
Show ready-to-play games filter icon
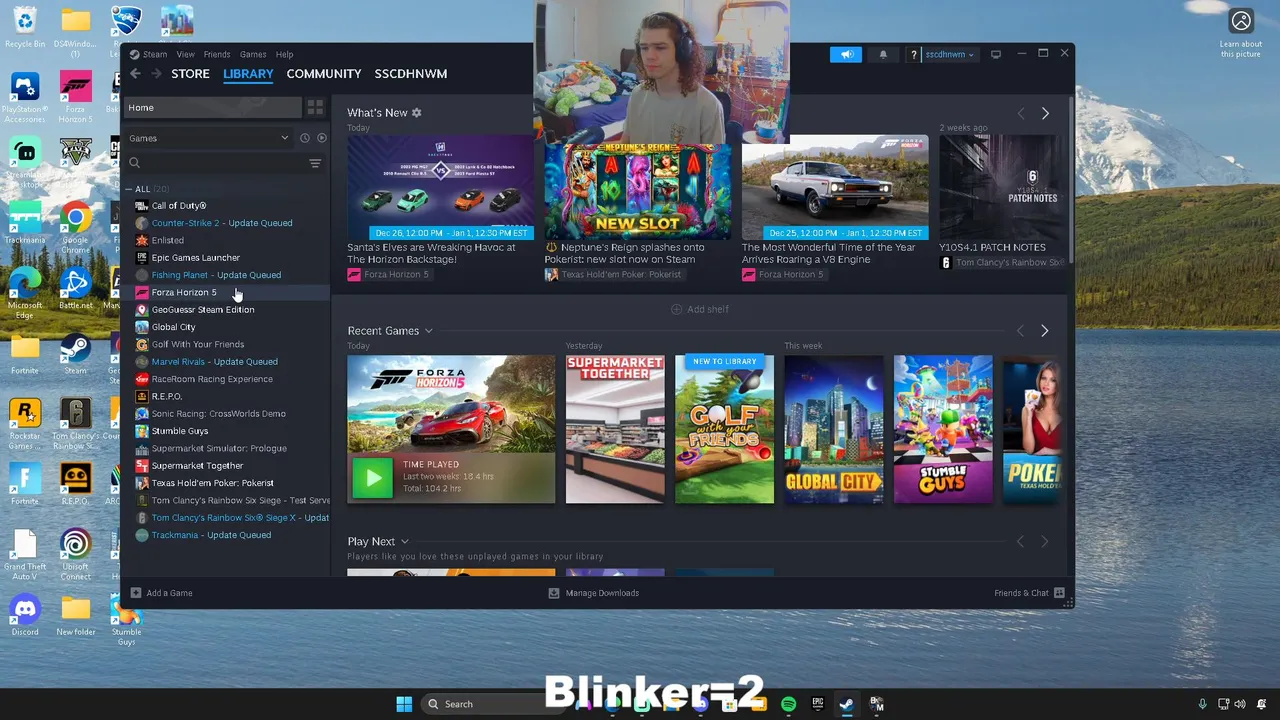point(322,138)
